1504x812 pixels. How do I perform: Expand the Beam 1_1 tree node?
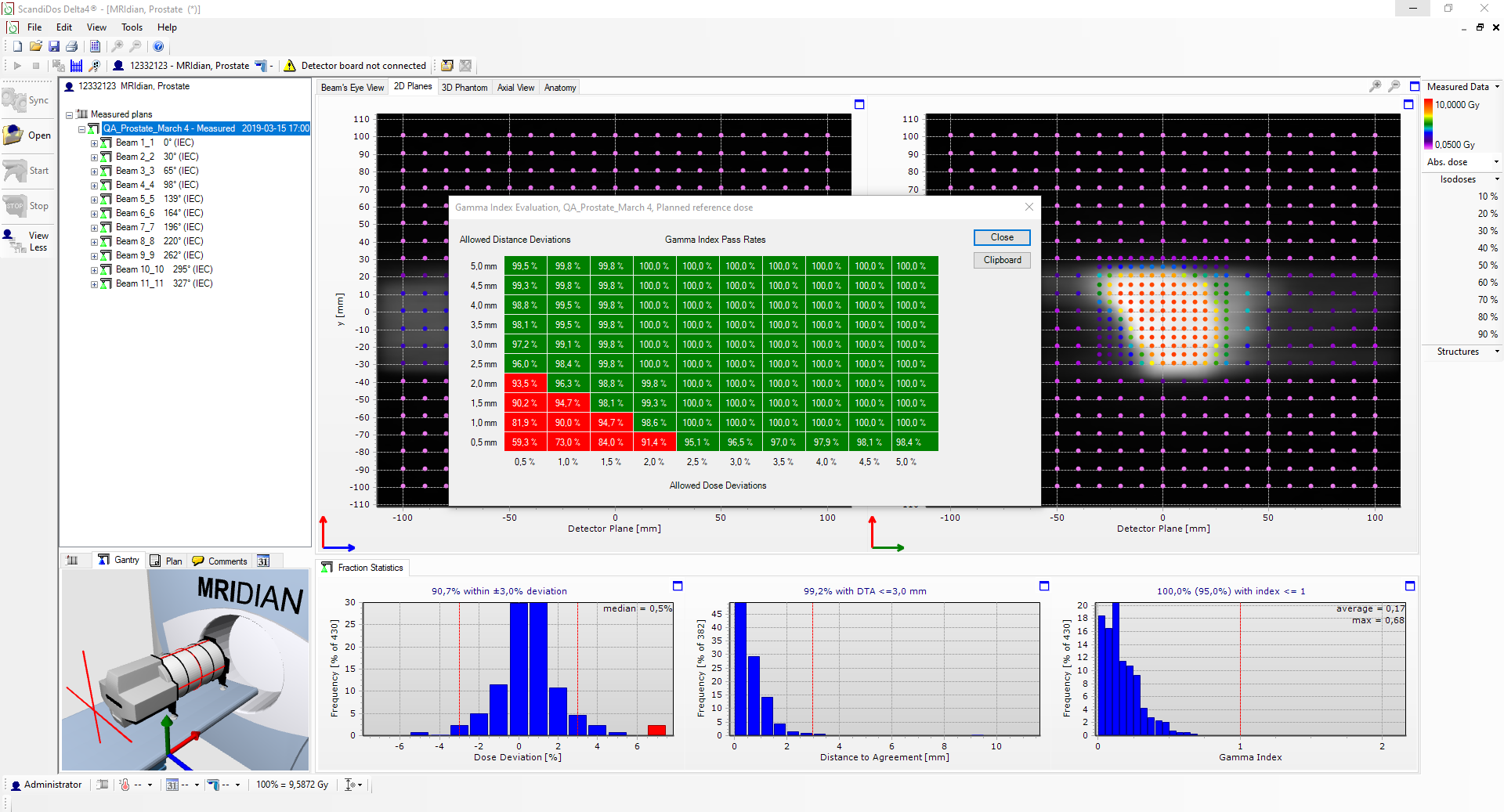tap(94, 143)
